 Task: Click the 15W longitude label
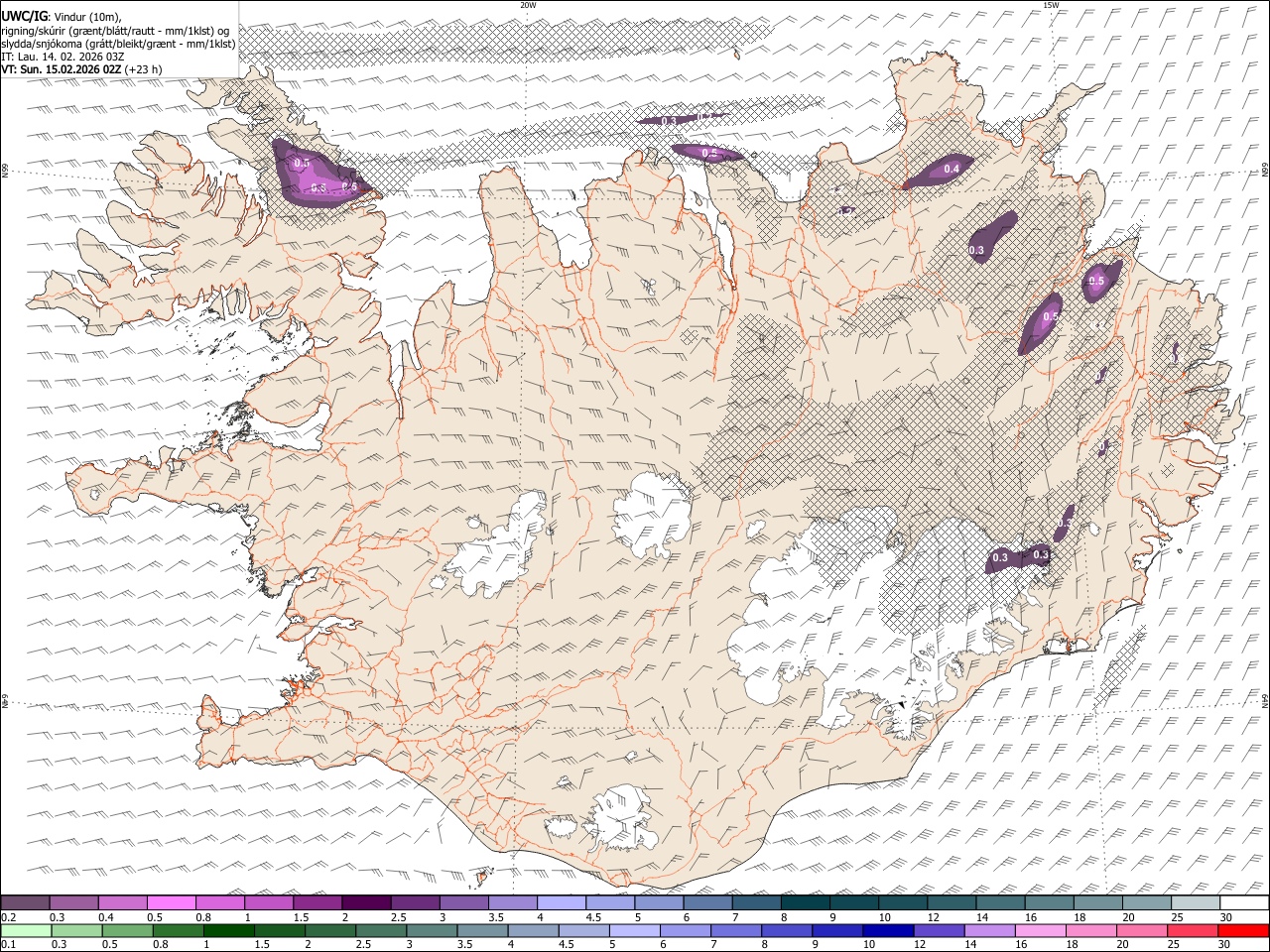tap(1051, 5)
